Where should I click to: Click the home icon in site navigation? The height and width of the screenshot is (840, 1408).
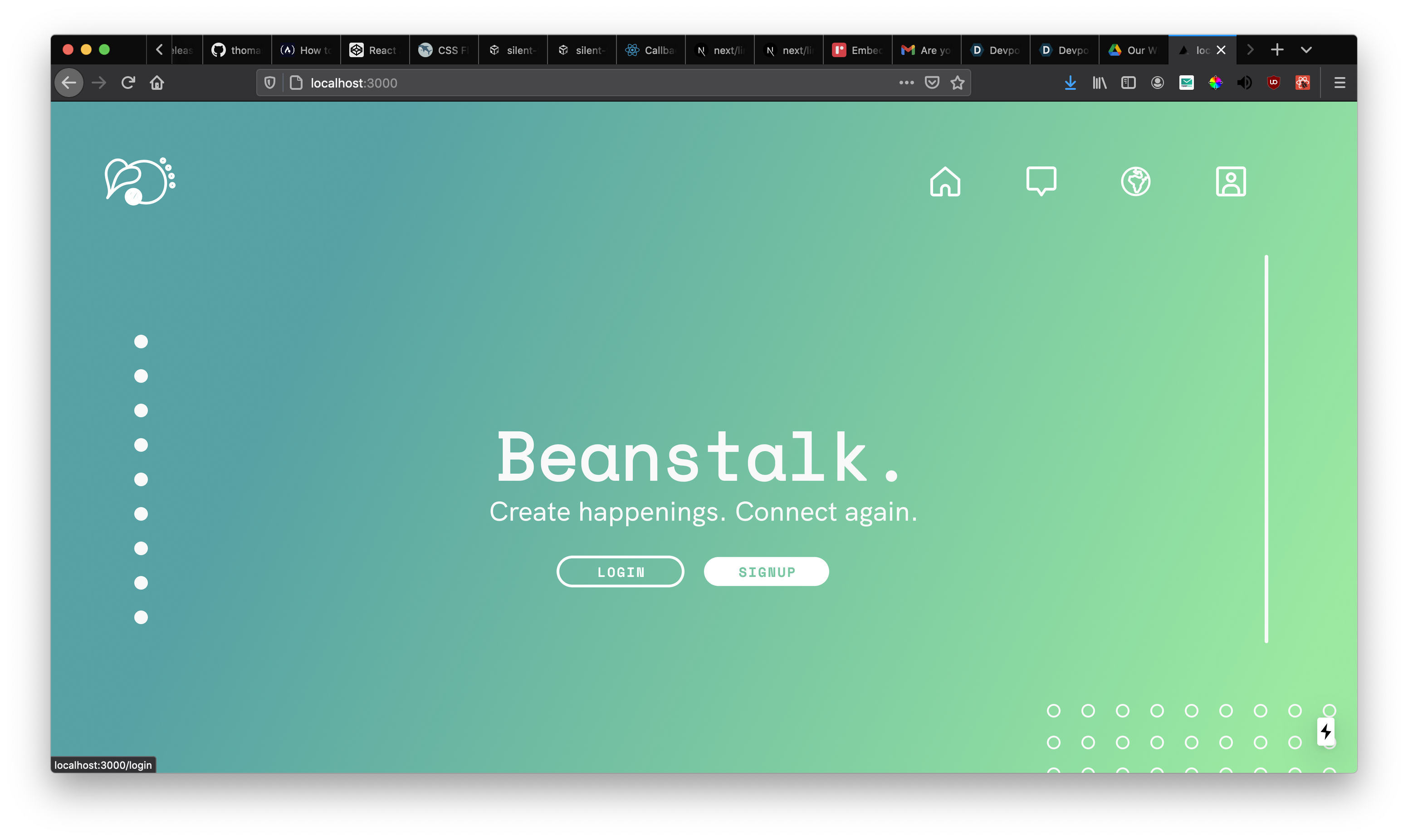(x=945, y=182)
